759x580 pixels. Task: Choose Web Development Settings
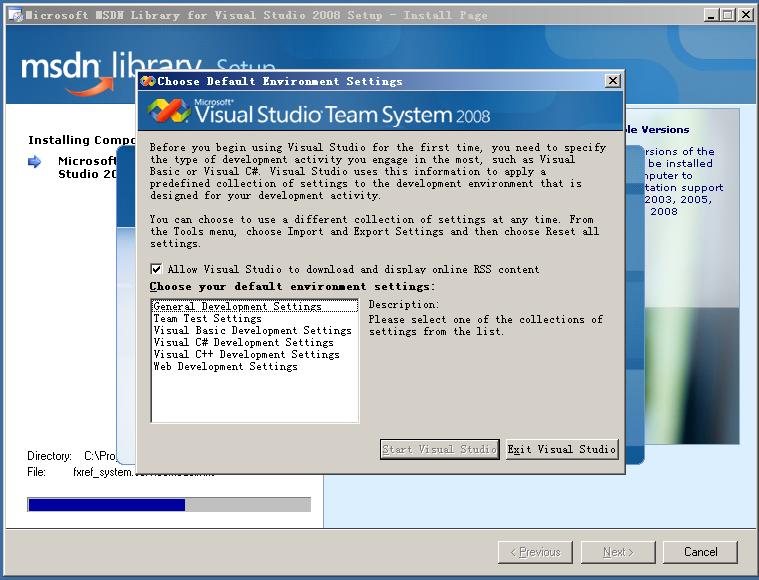(255, 367)
